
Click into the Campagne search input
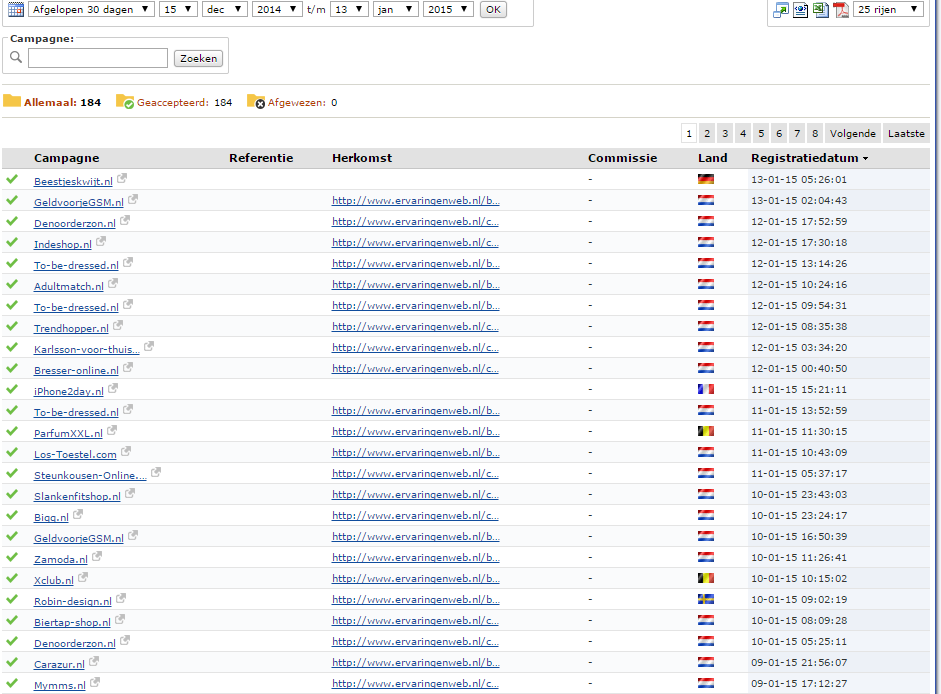(98, 58)
